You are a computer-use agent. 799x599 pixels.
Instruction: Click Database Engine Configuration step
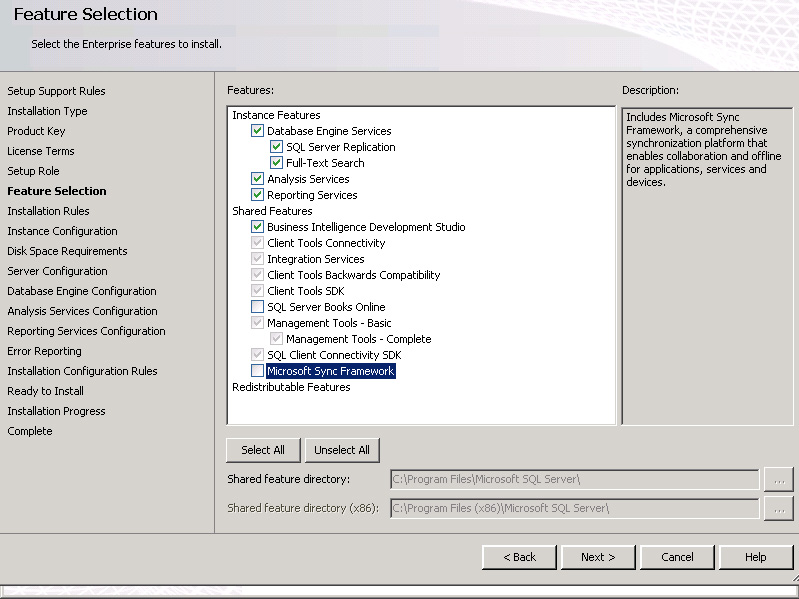coord(82,291)
